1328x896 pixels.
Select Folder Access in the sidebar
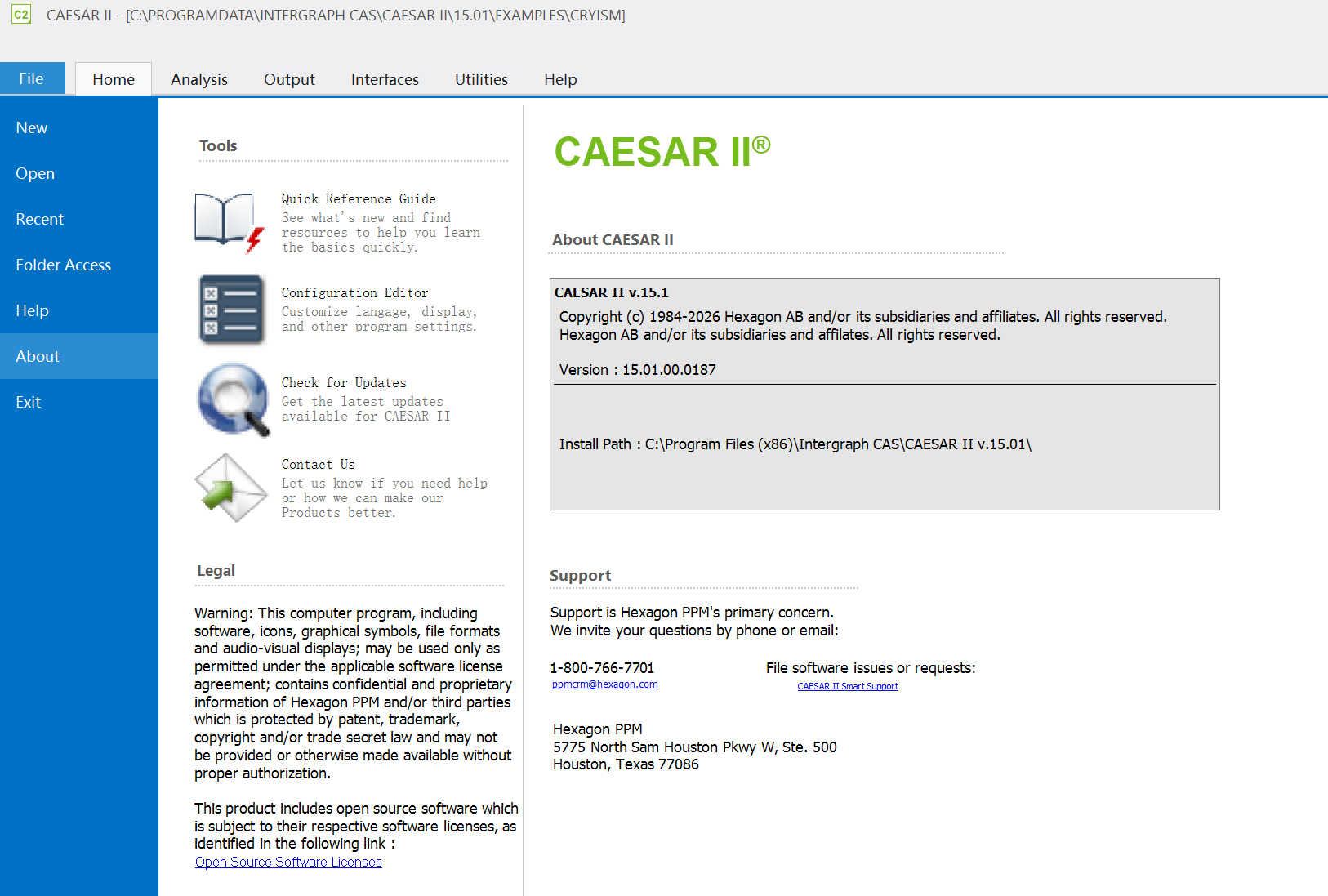pyautogui.click(x=79, y=265)
